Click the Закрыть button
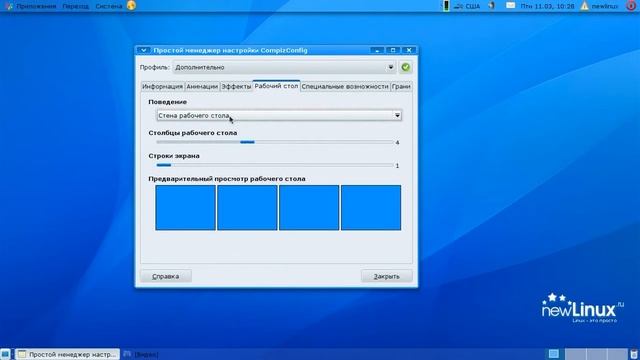Image resolution: width=640 pixels, height=360 pixels. (x=387, y=276)
